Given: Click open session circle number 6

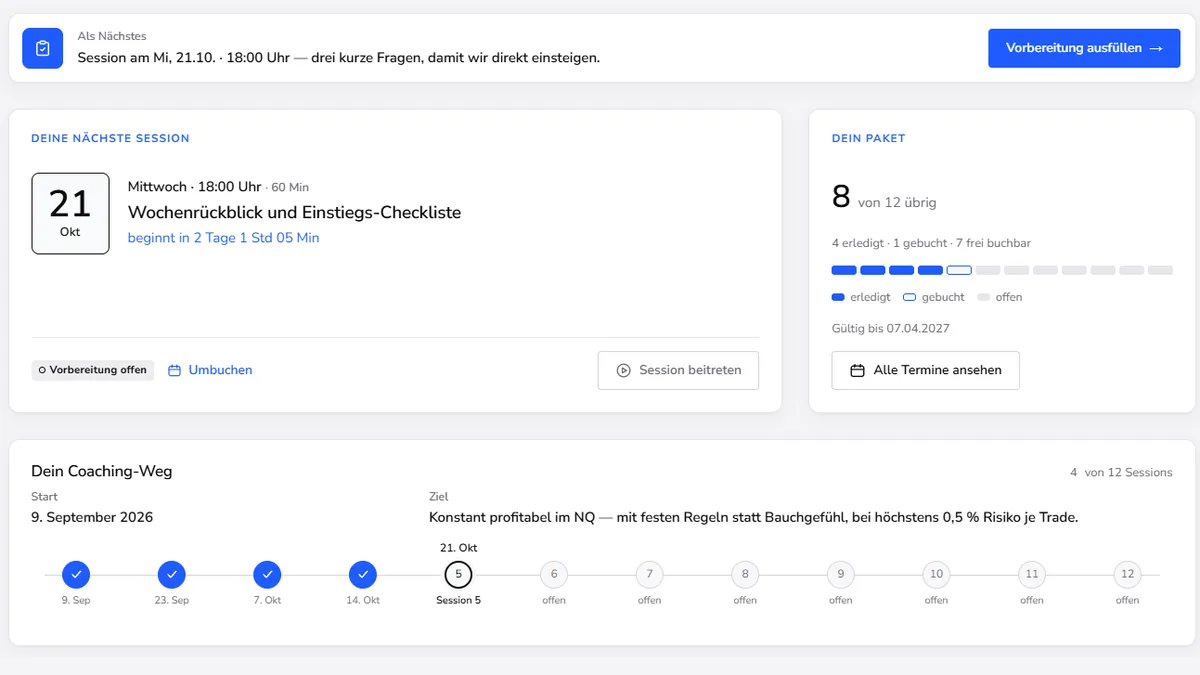Looking at the screenshot, I should point(554,575).
